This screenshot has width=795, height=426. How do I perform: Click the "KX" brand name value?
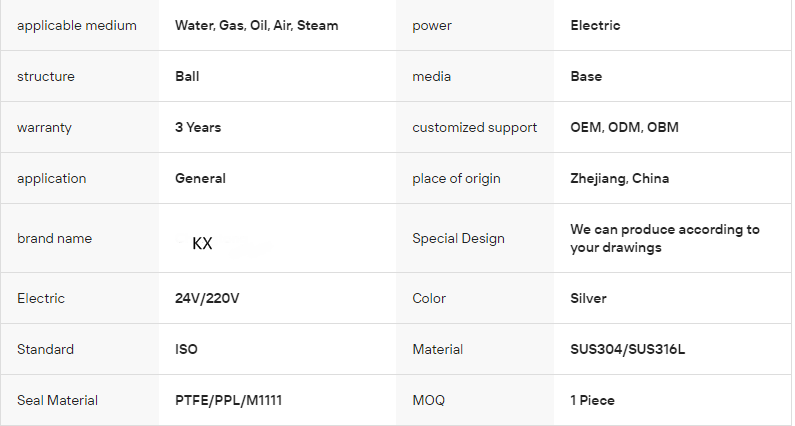(202, 243)
